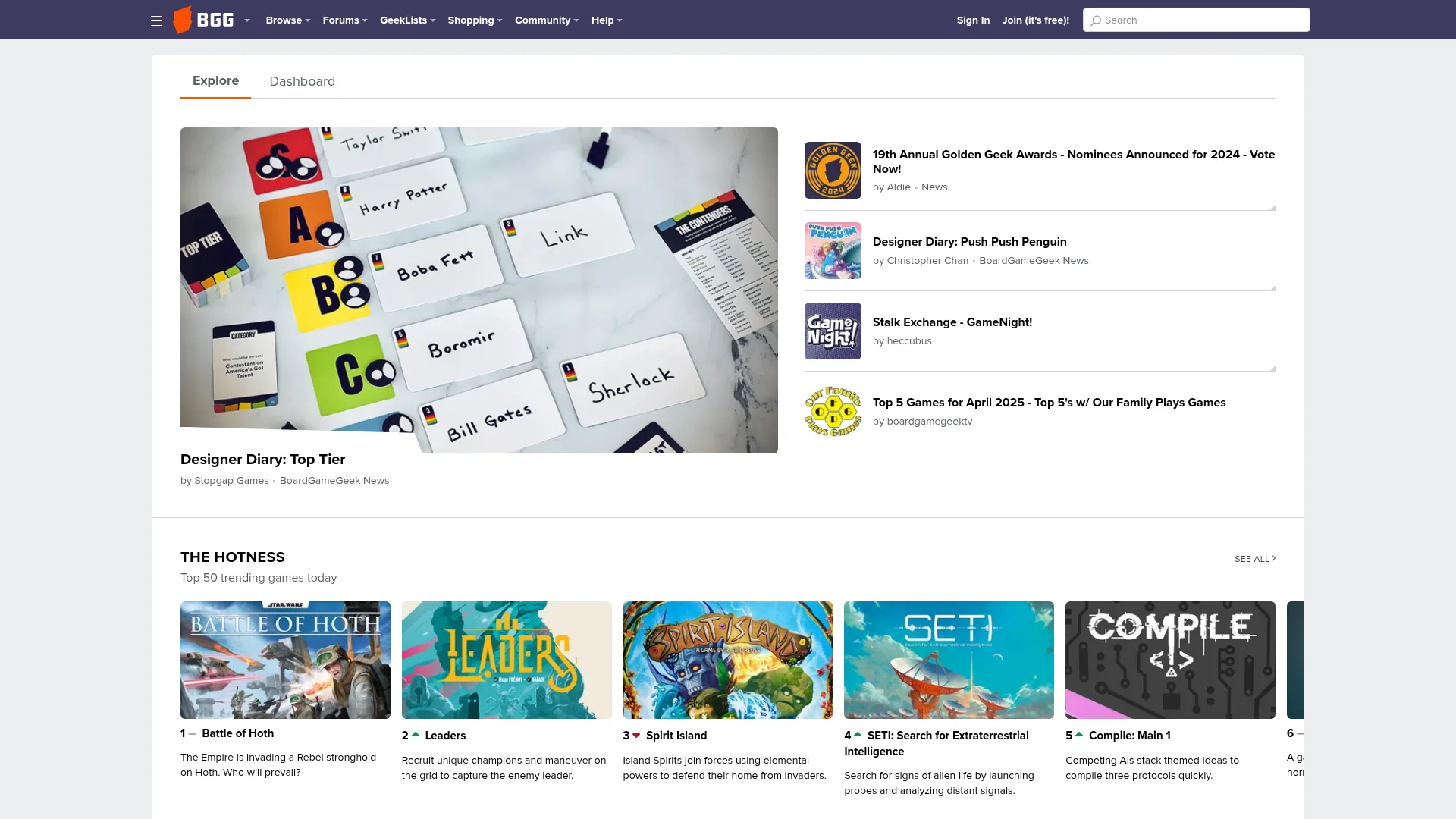Click Compile green up-trend arrow
This screenshot has width=1456, height=819.
[1079, 735]
